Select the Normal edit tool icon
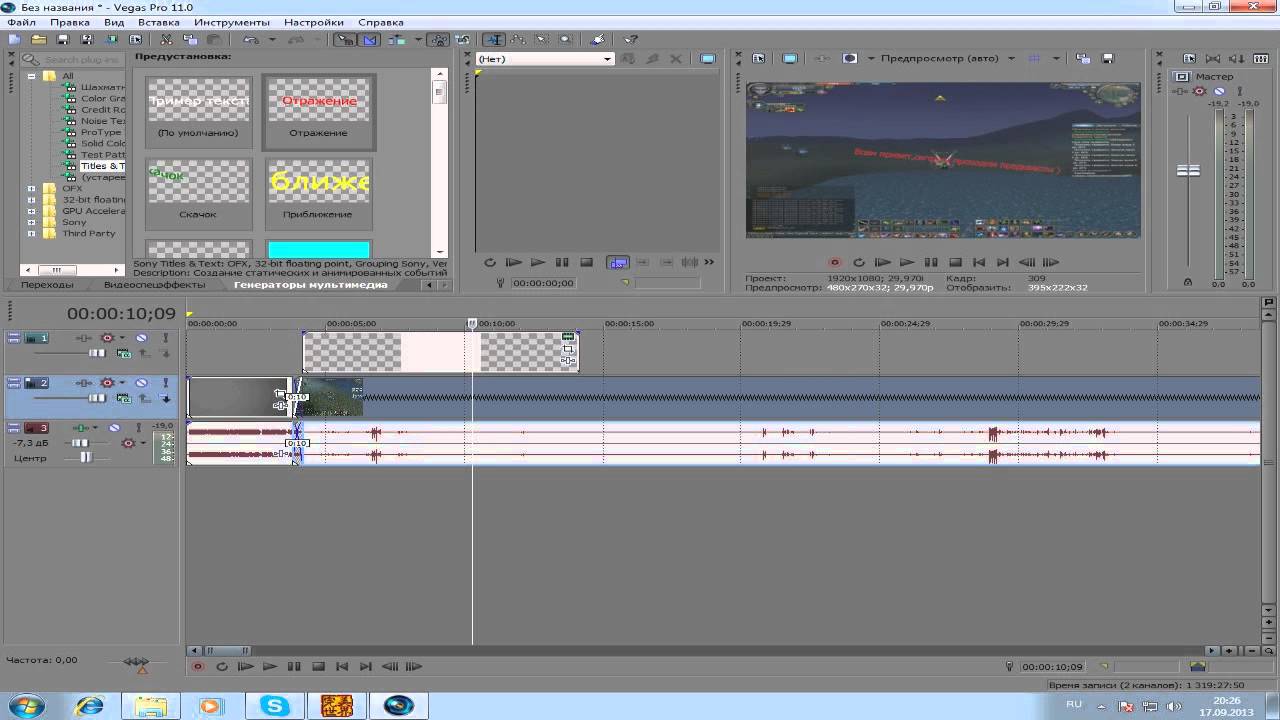This screenshot has height=720, width=1280. (494, 40)
